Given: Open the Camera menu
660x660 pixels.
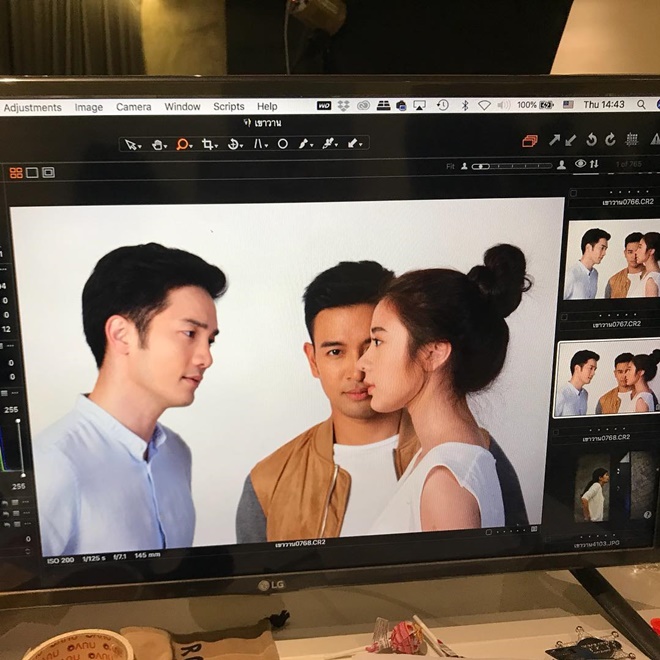Looking at the screenshot, I should [x=133, y=107].
